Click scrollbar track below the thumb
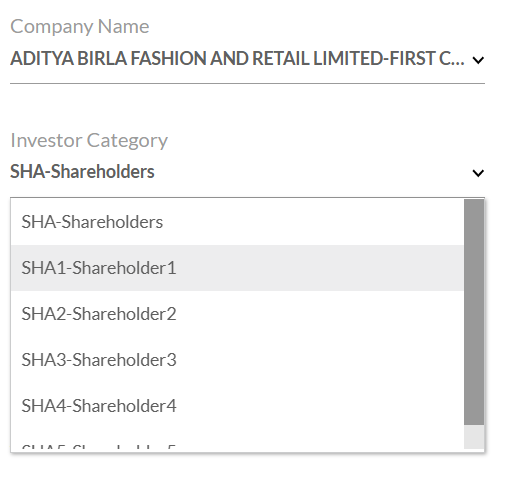 tap(474, 437)
